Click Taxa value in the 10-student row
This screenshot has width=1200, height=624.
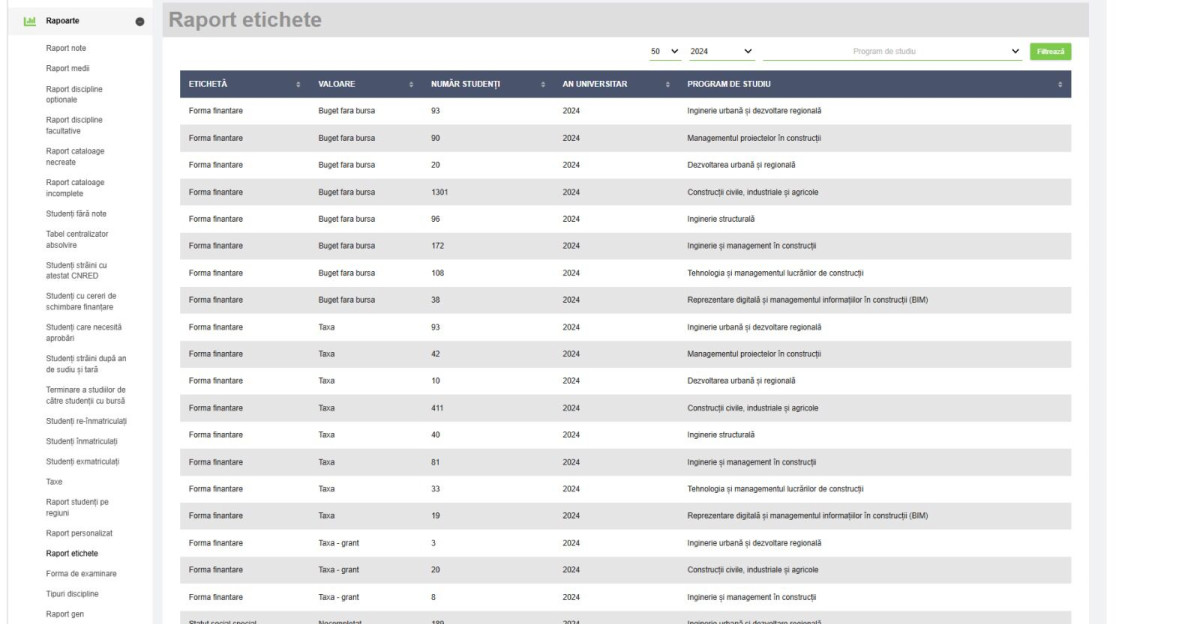point(326,381)
